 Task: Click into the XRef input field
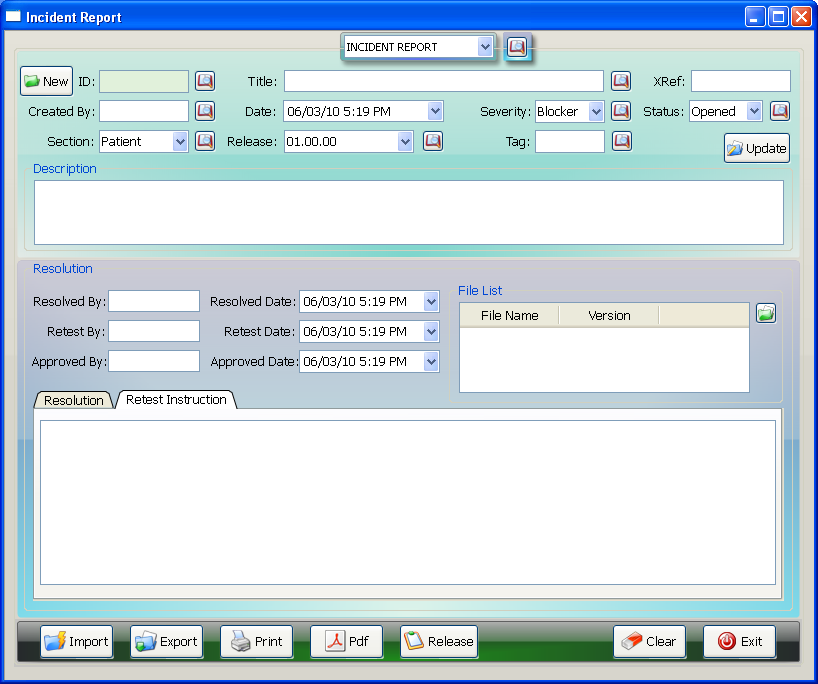741,81
